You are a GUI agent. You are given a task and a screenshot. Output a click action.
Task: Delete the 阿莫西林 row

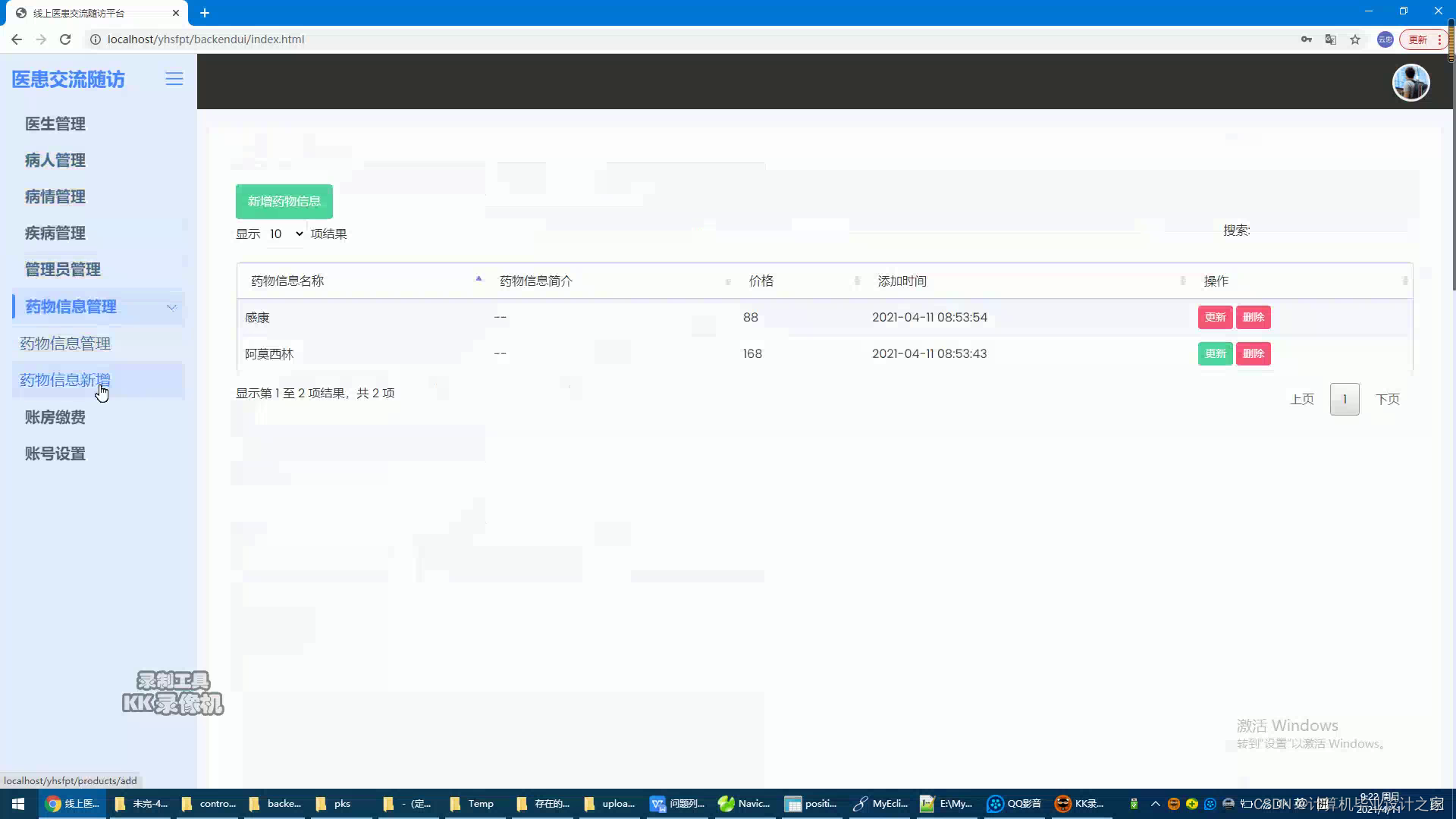1253,354
